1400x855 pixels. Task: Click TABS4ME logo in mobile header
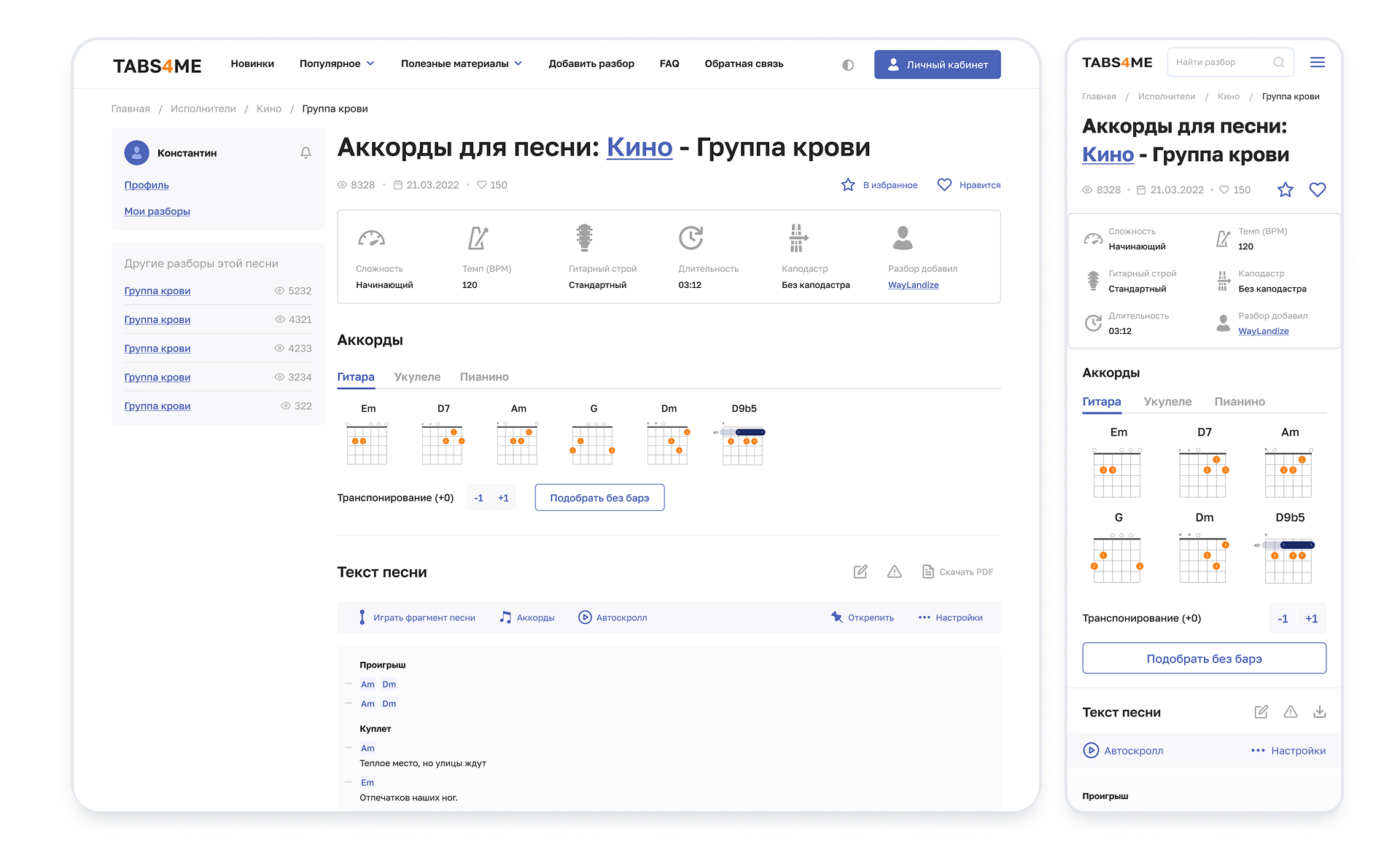coord(1117,63)
